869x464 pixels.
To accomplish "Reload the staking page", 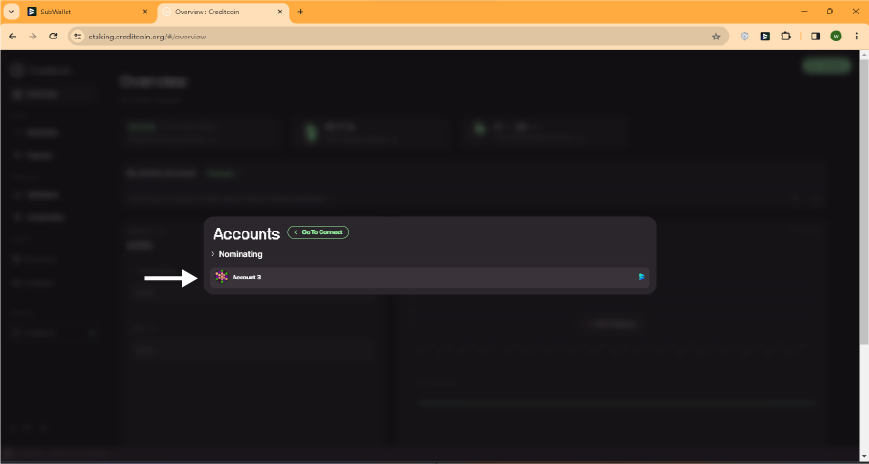I will (x=53, y=36).
